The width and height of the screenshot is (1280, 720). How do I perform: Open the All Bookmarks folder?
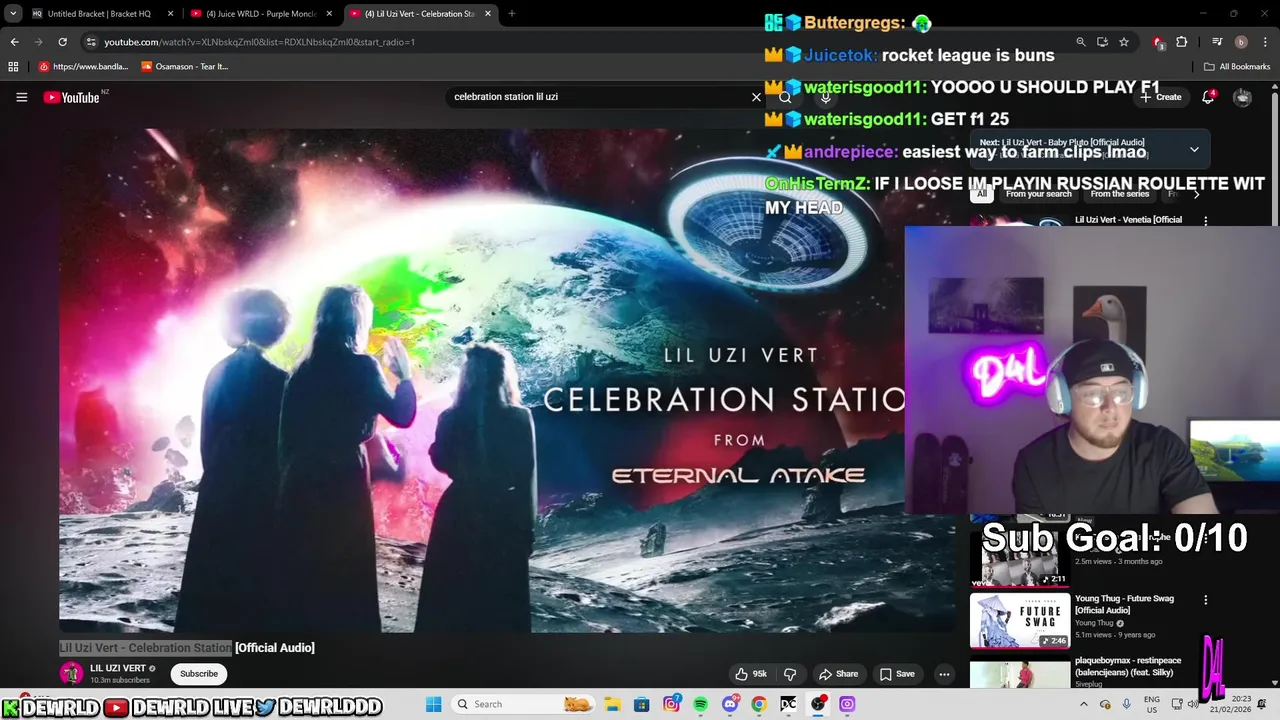coord(1237,67)
